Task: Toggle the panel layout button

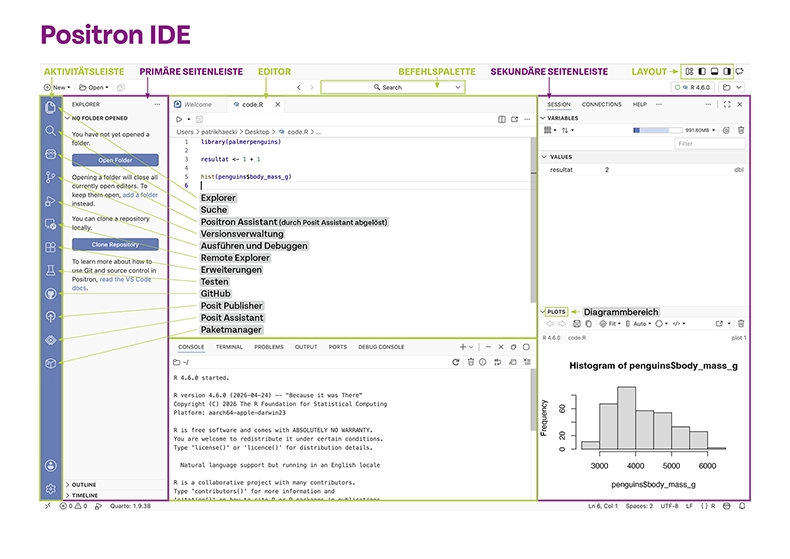Action: (714, 72)
